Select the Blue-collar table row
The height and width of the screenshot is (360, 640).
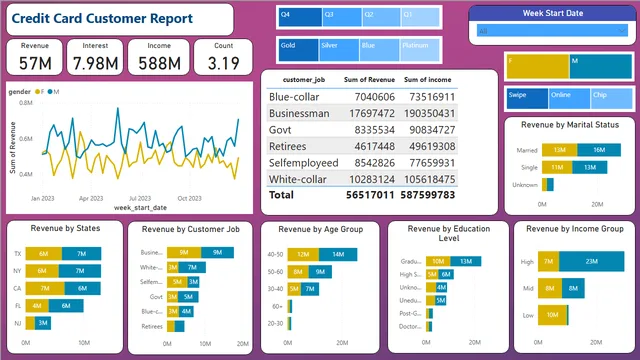(x=362, y=97)
